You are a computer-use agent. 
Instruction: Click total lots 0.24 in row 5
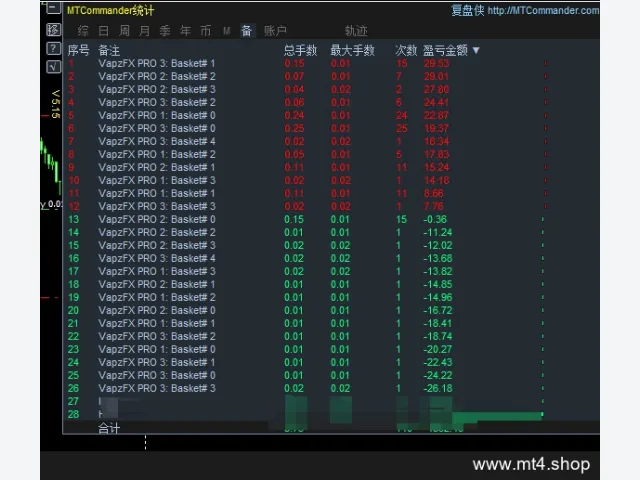[294, 116]
